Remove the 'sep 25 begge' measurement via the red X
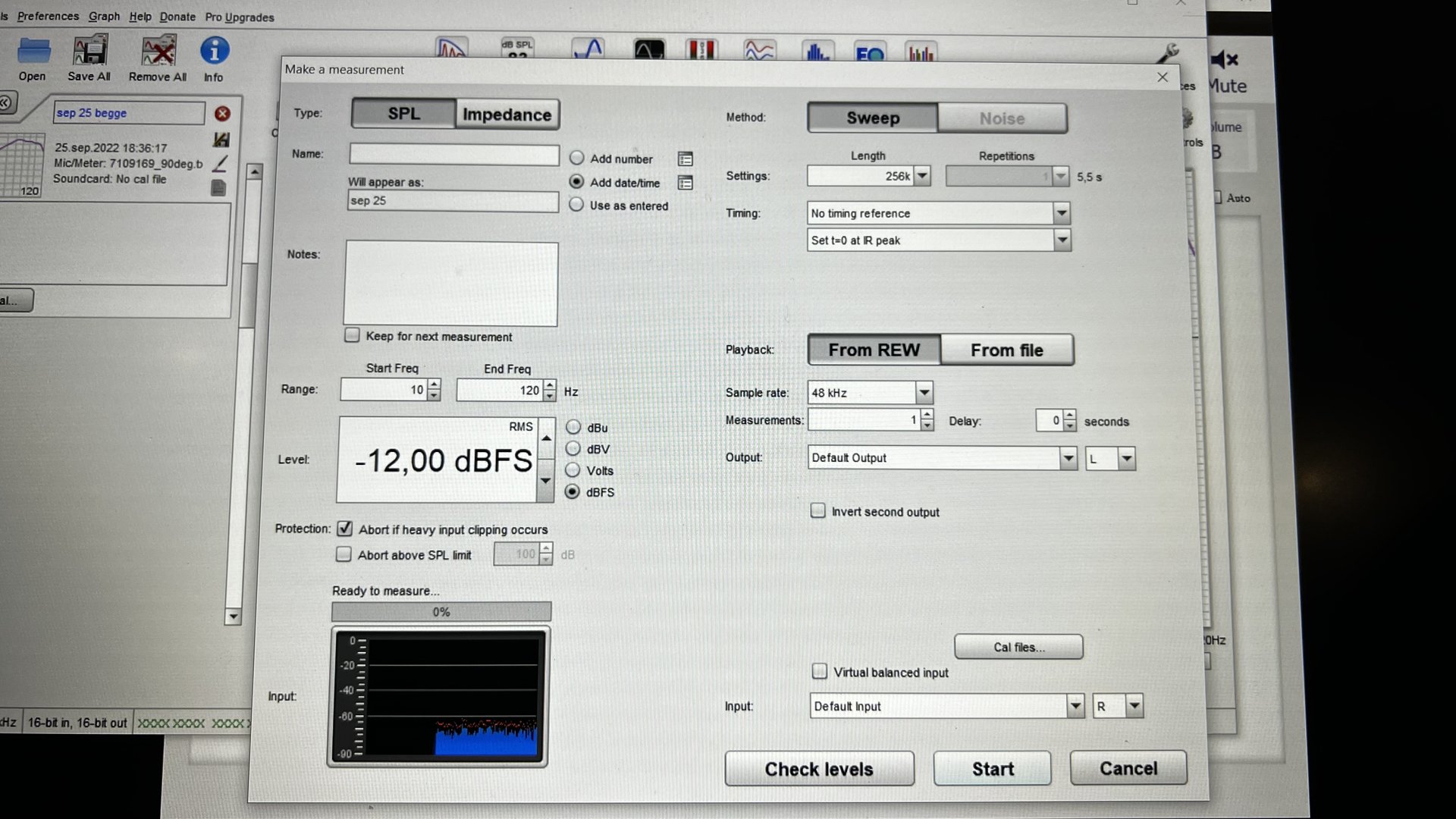 tap(222, 114)
